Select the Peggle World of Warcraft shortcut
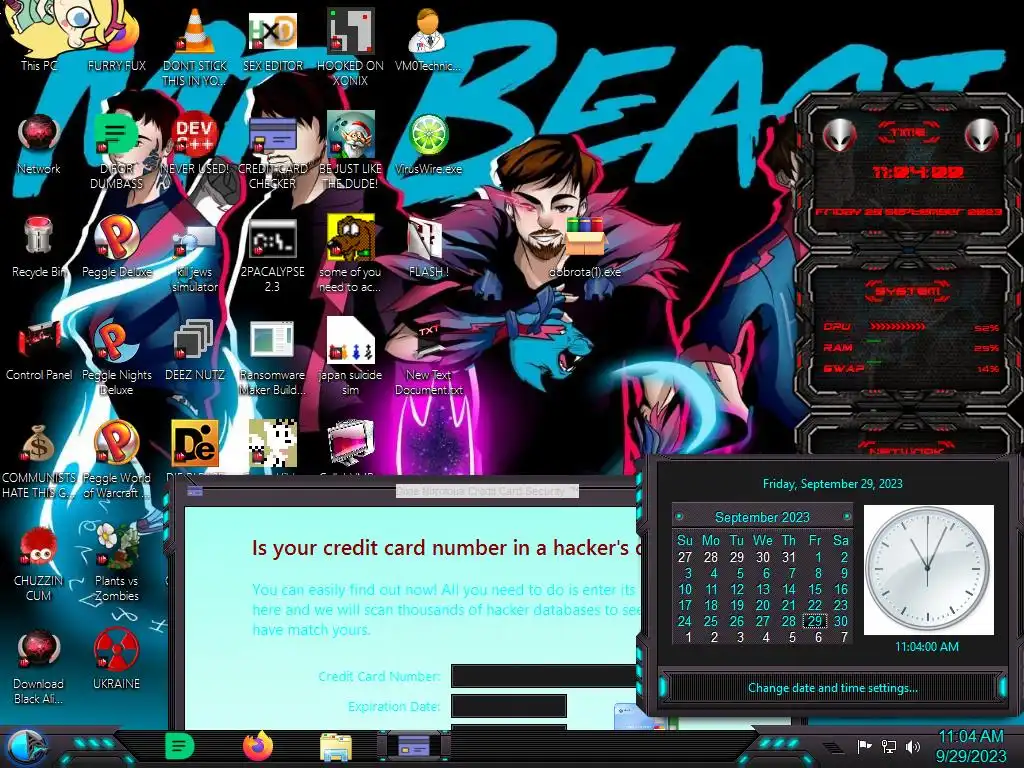Image resolution: width=1024 pixels, height=768 pixels. tap(116, 460)
